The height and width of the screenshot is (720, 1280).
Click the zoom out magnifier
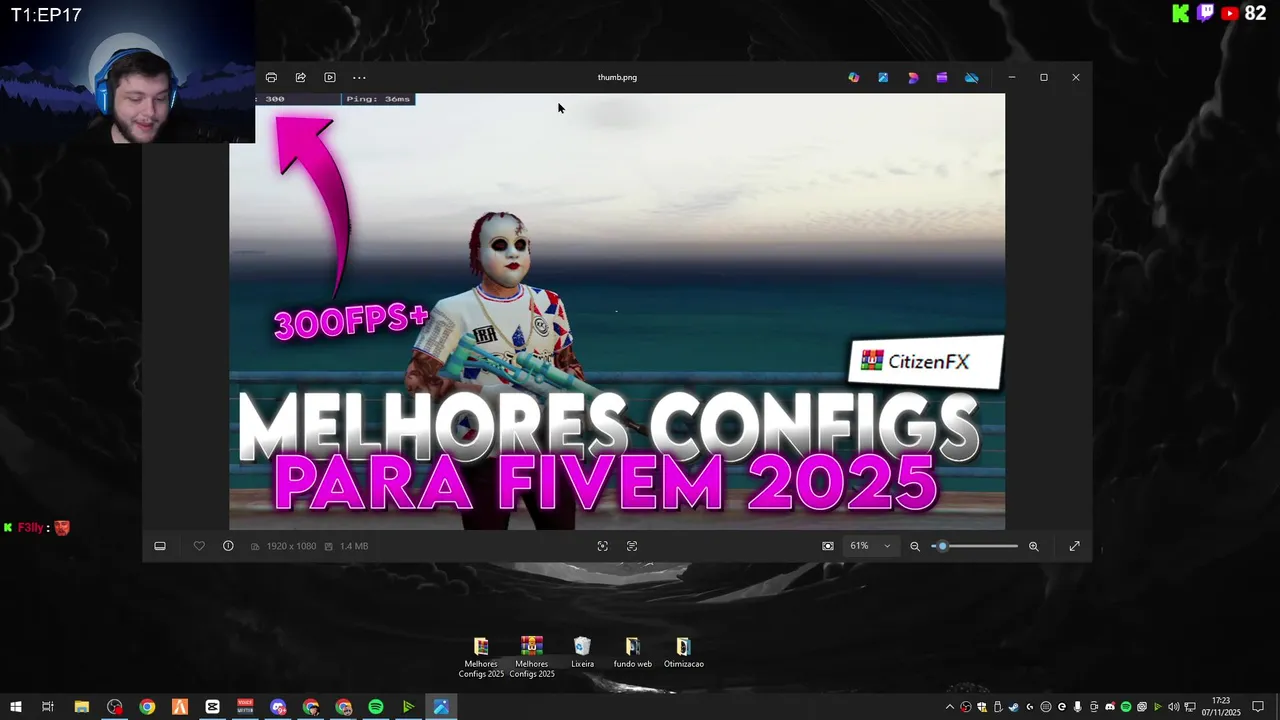tap(915, 546)
